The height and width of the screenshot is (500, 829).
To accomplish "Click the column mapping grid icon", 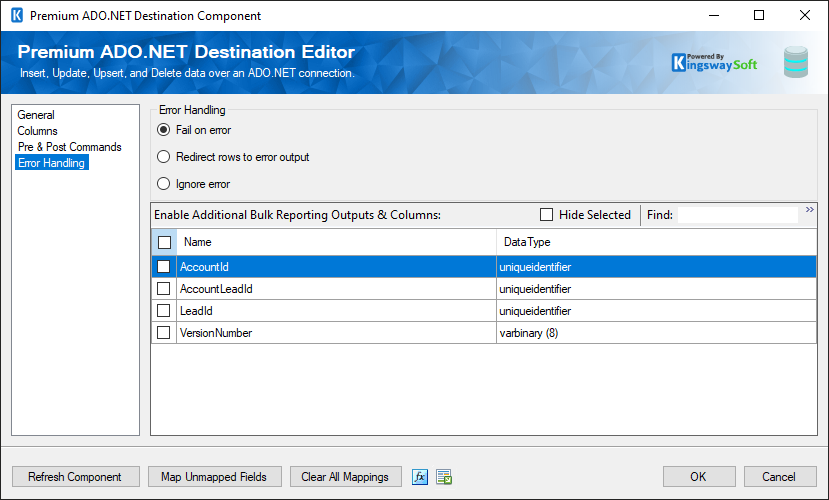I will pos(444,477).
